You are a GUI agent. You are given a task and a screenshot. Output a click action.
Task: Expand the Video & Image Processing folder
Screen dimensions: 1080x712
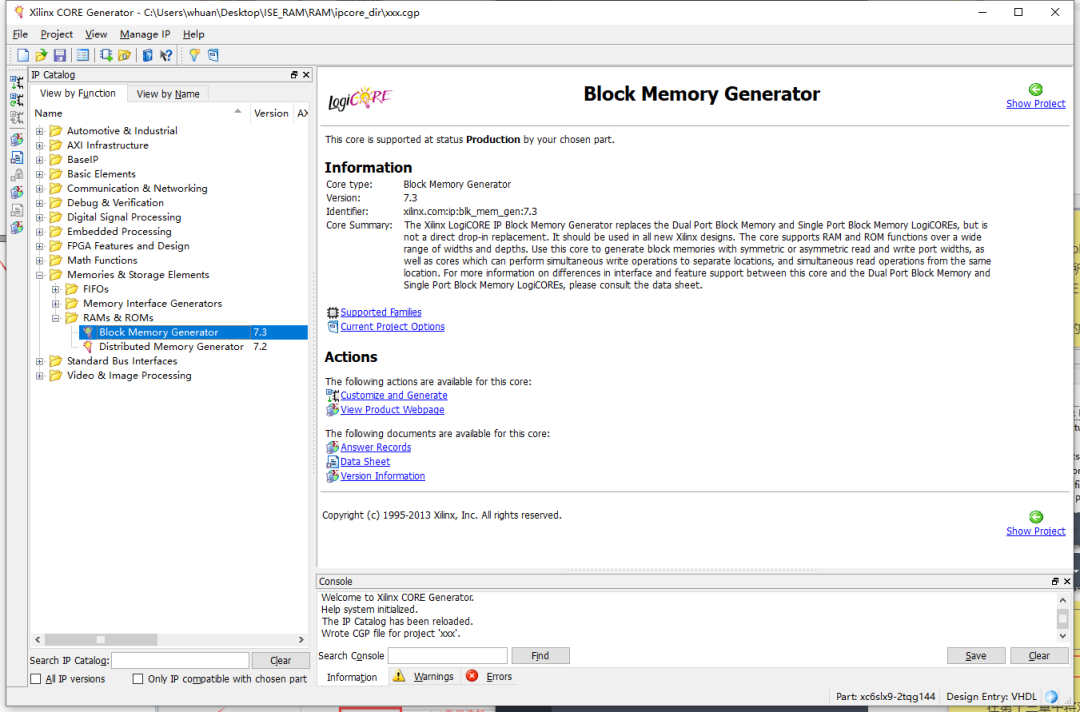point(39,376)
